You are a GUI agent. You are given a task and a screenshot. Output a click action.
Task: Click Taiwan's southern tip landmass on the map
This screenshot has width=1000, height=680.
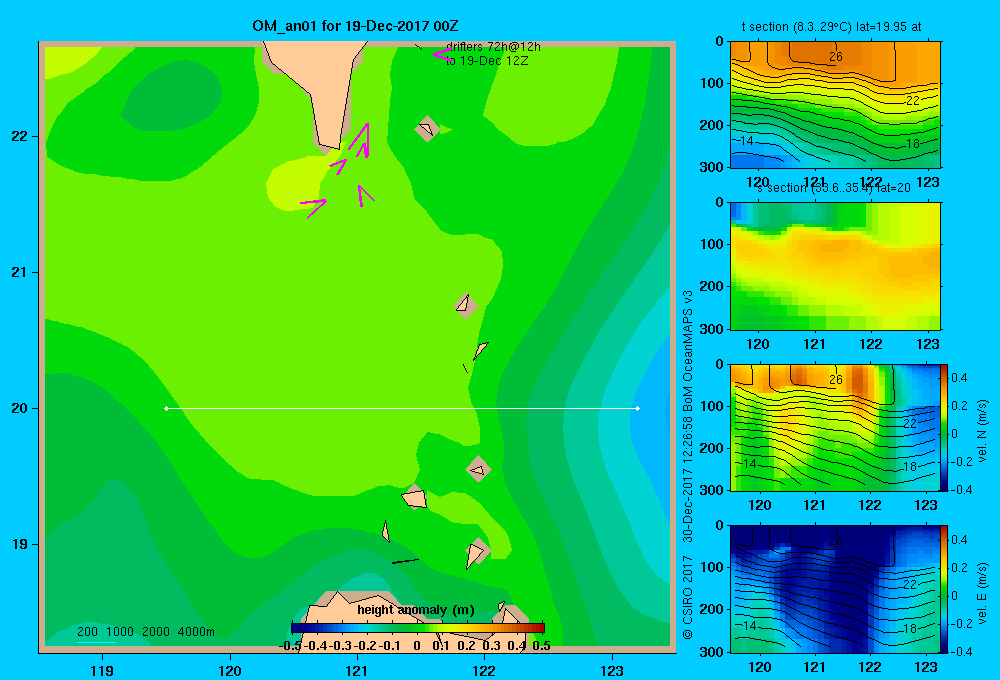[327, 89]
